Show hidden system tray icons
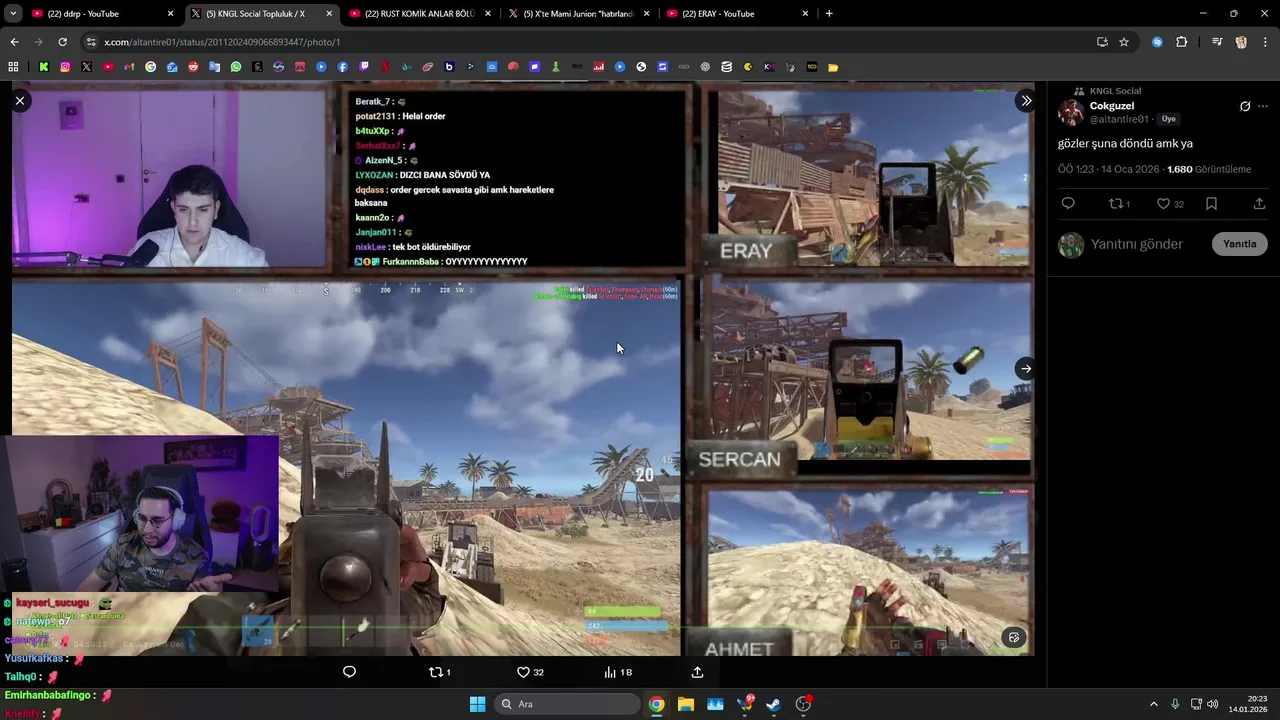This screenshot has width=1280, height=720. [1153, 704]
